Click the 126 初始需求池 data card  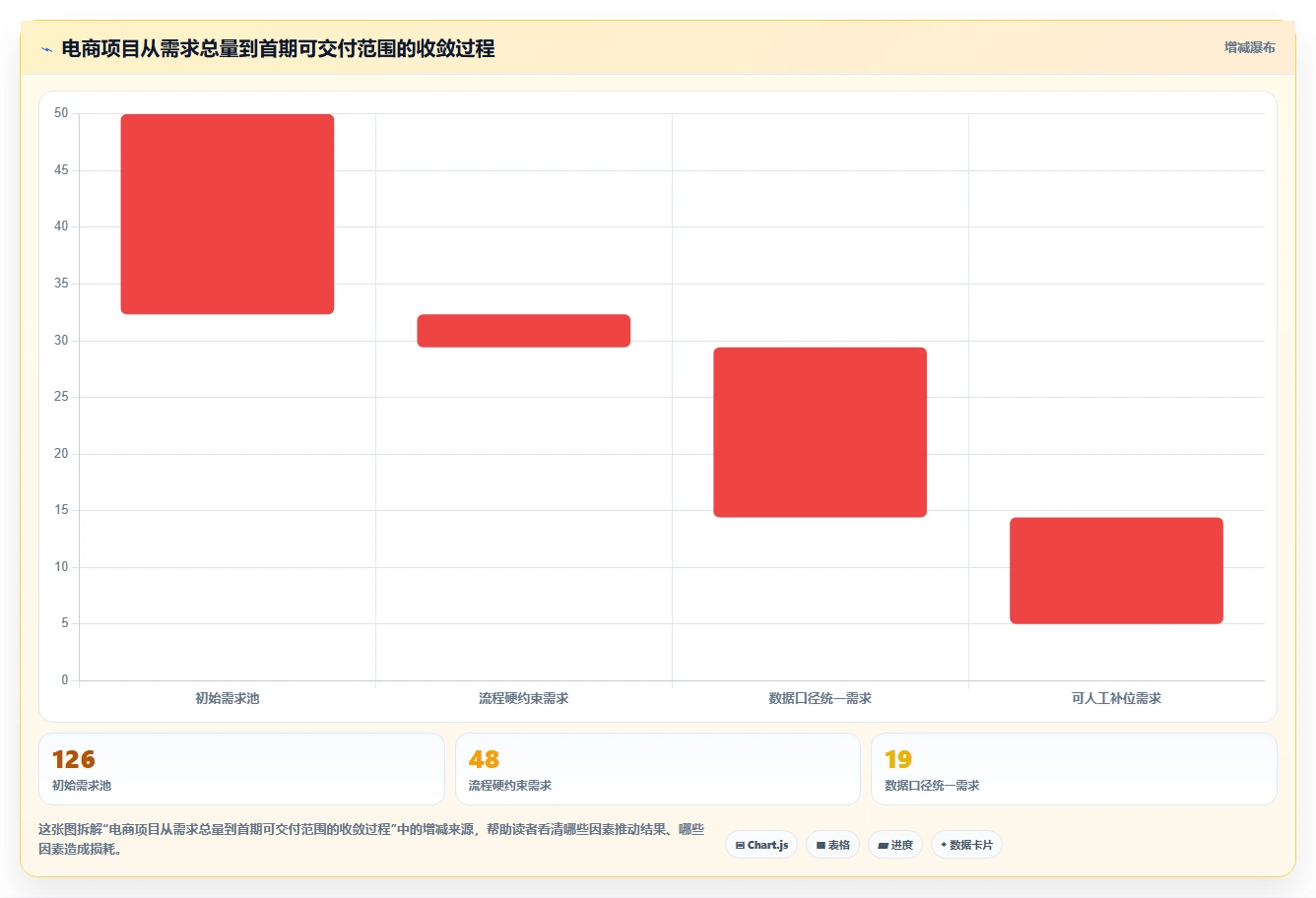[241, 769]
